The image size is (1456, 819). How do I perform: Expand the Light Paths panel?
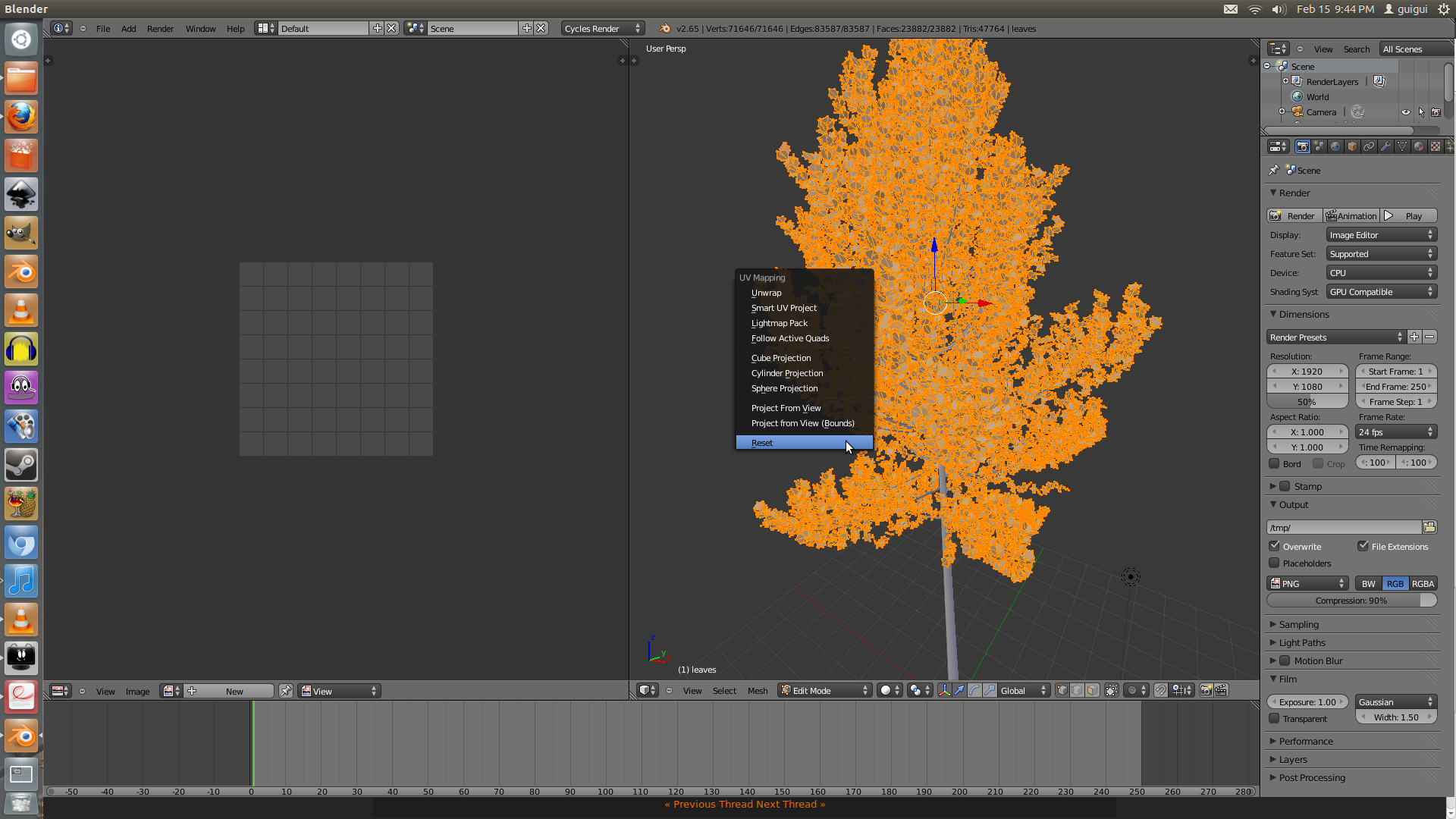tap(1302, 642)
